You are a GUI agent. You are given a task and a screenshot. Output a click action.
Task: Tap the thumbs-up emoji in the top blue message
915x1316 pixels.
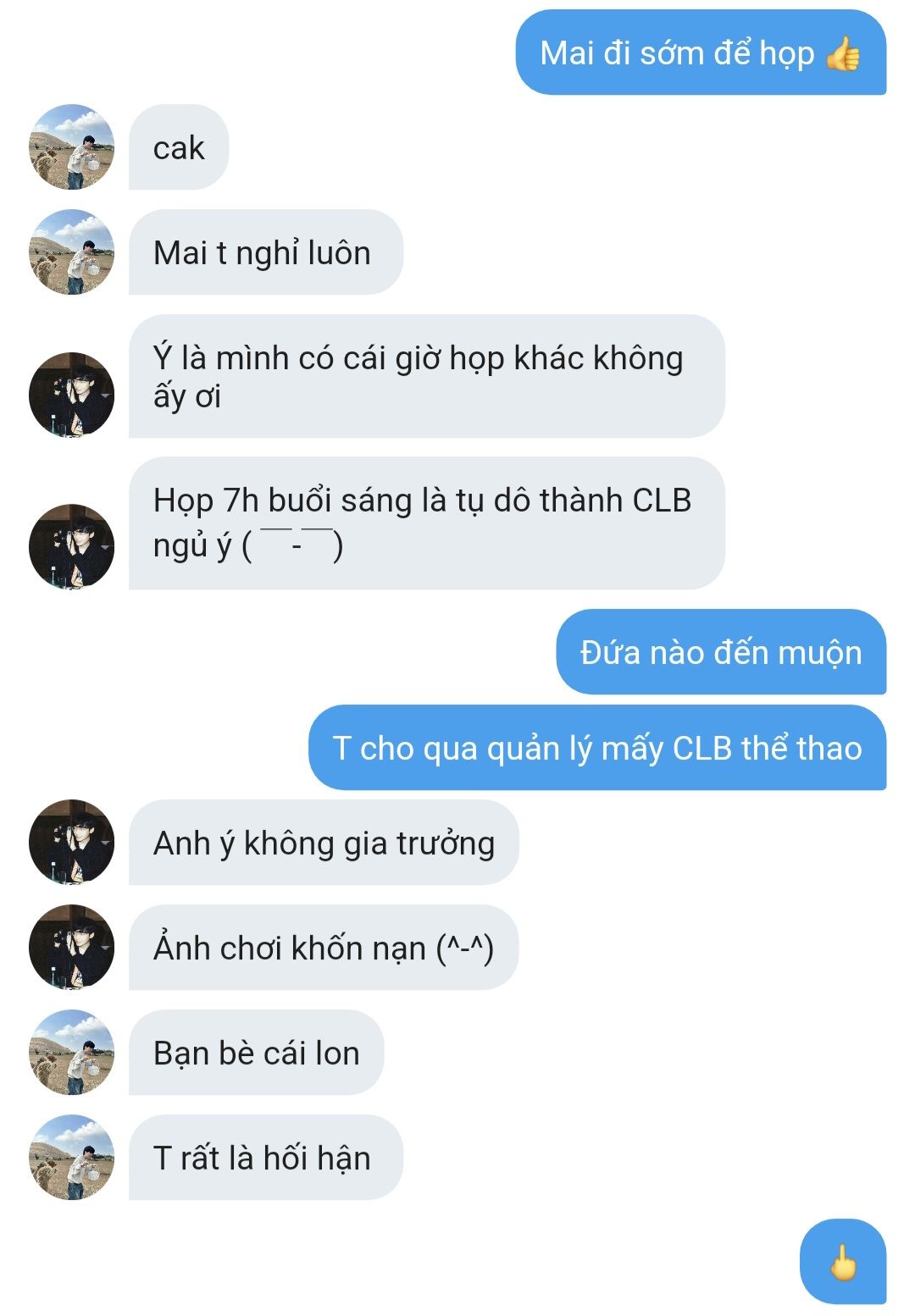(x=843, y=53)
